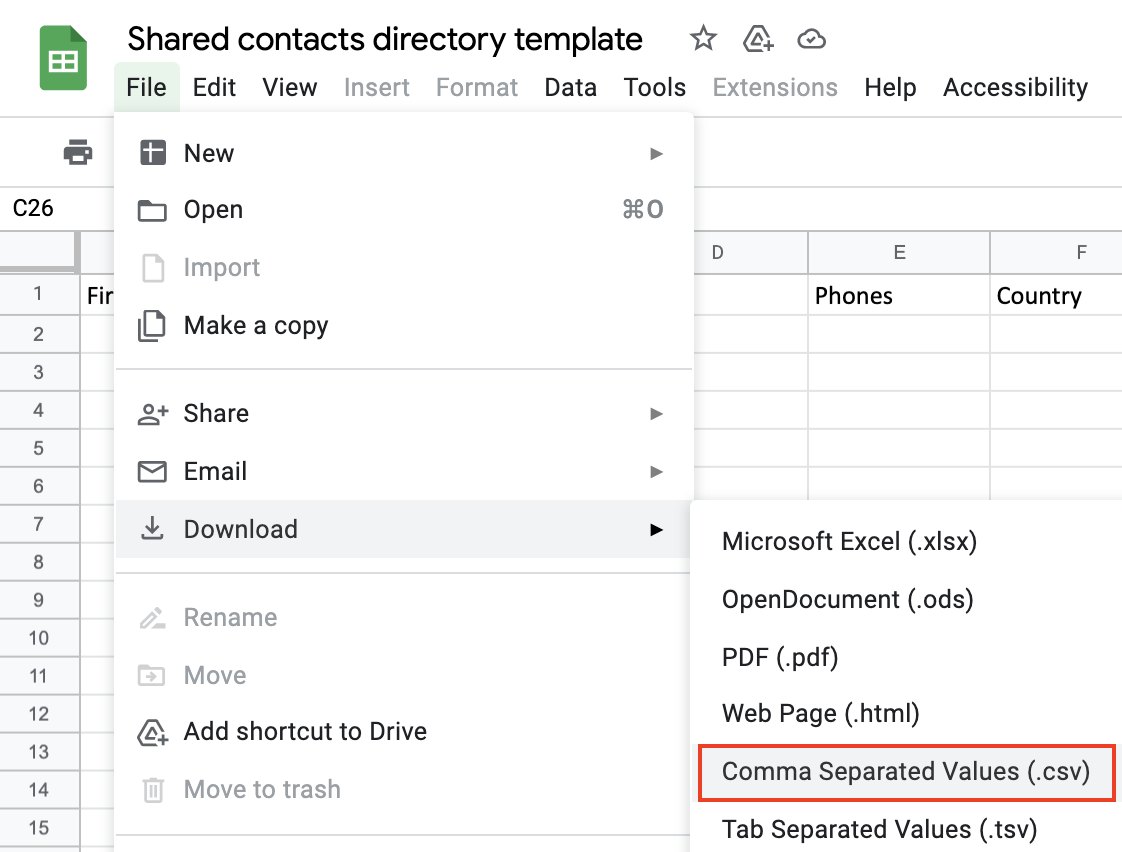Download as Microsoft Excel (.xlsx)
Viewport: 1122px width, 852px height.
(849, 541)
